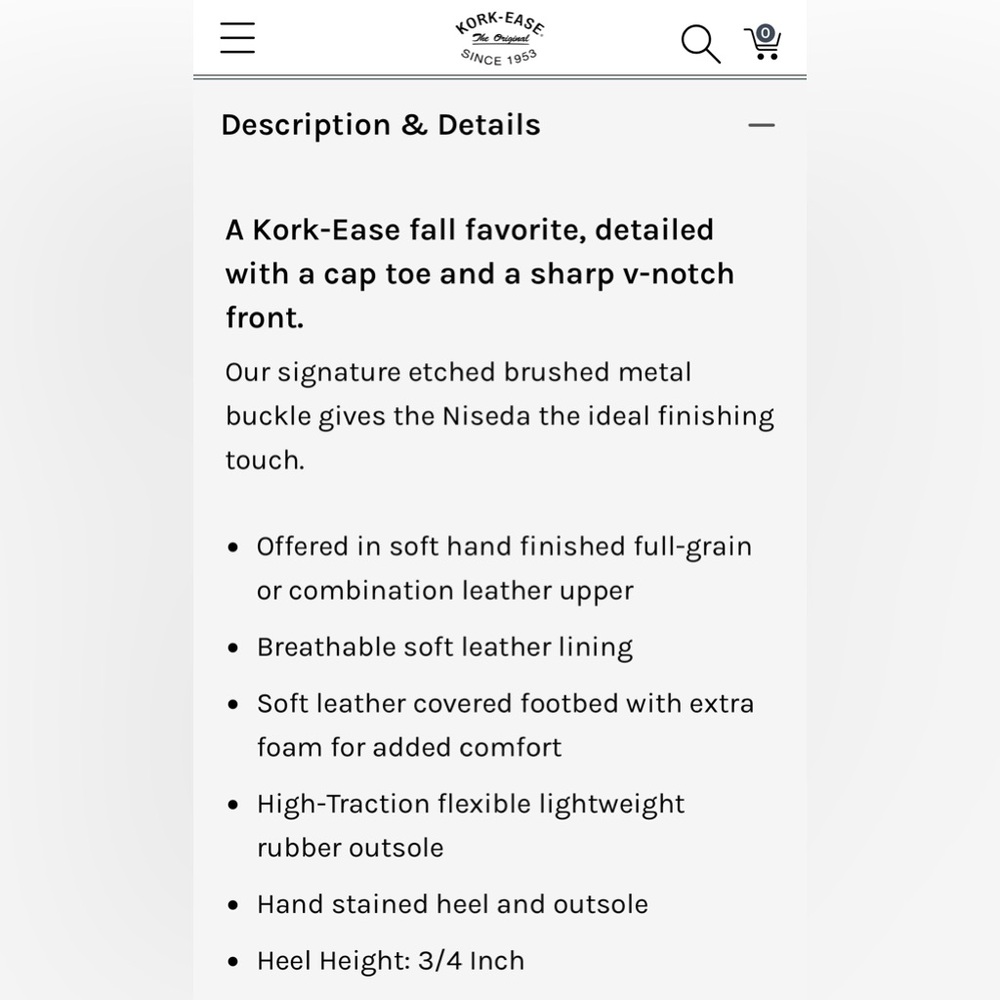Open search with the magnifying glass icon
The image size is (1000, 1000).
700,44
